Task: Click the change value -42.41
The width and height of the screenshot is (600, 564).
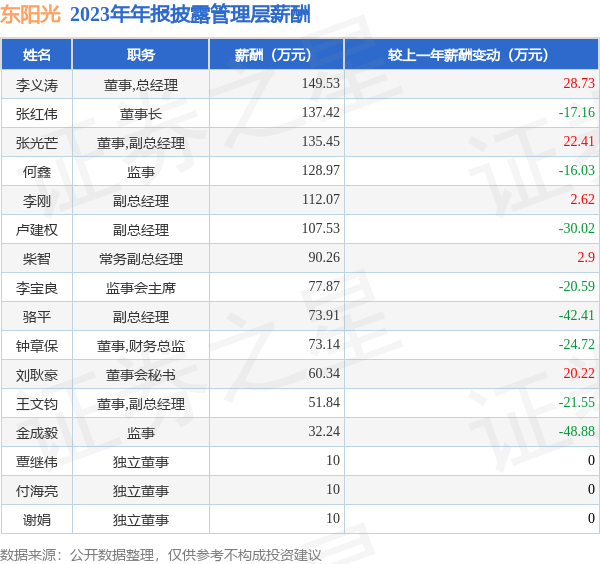Action: pos(577,315)
